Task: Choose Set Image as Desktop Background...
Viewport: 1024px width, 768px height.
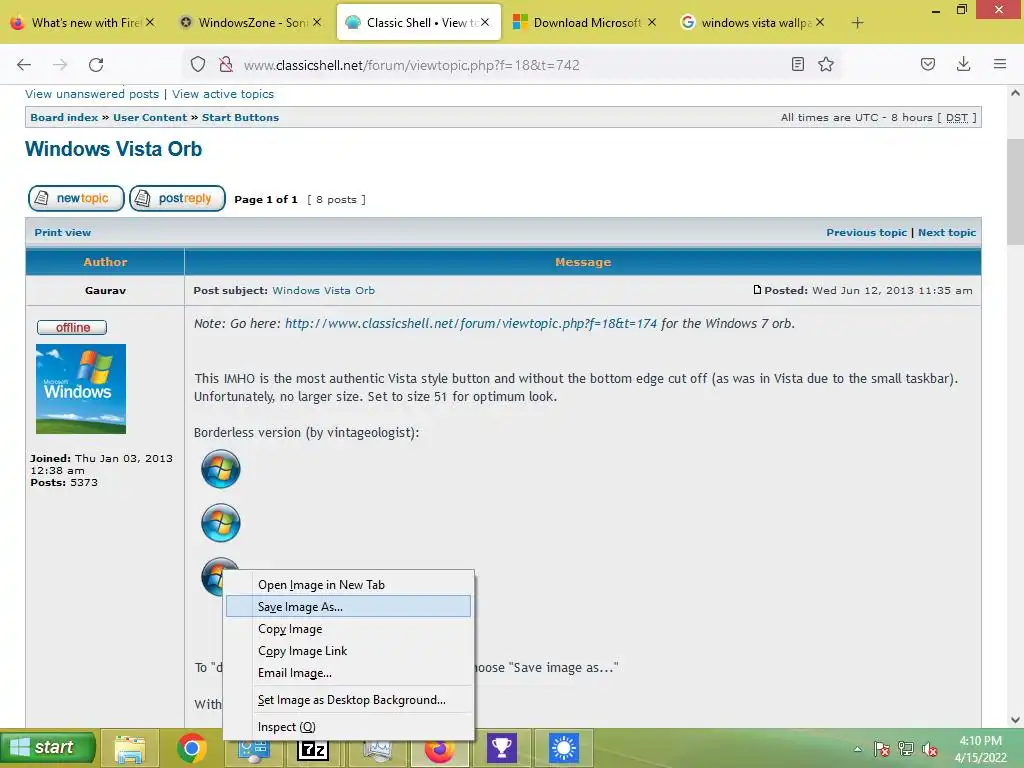Action: (348, 699)
